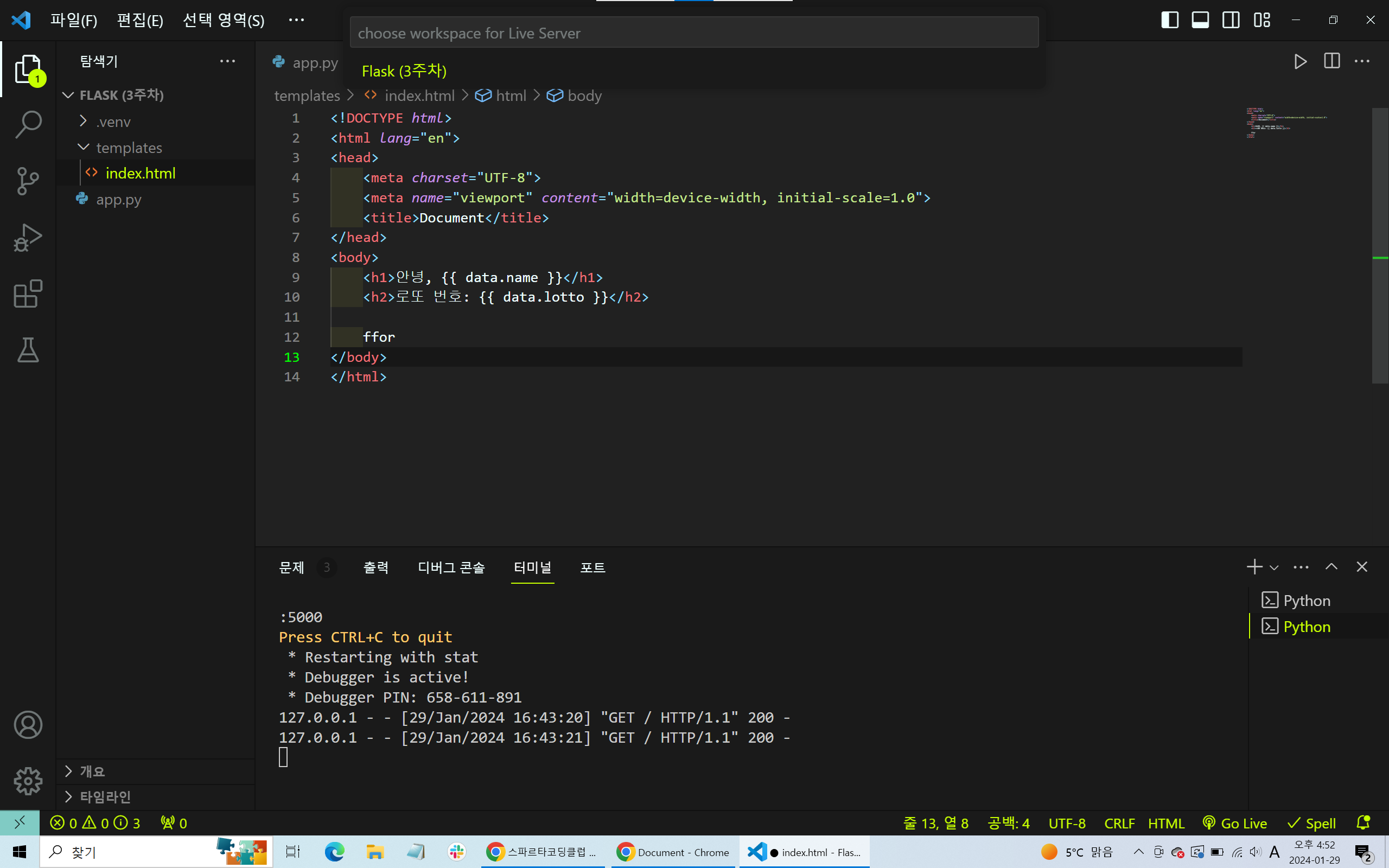Open the 편집(E) menu
The image size is (1389, 868).
tap(140, 20)
